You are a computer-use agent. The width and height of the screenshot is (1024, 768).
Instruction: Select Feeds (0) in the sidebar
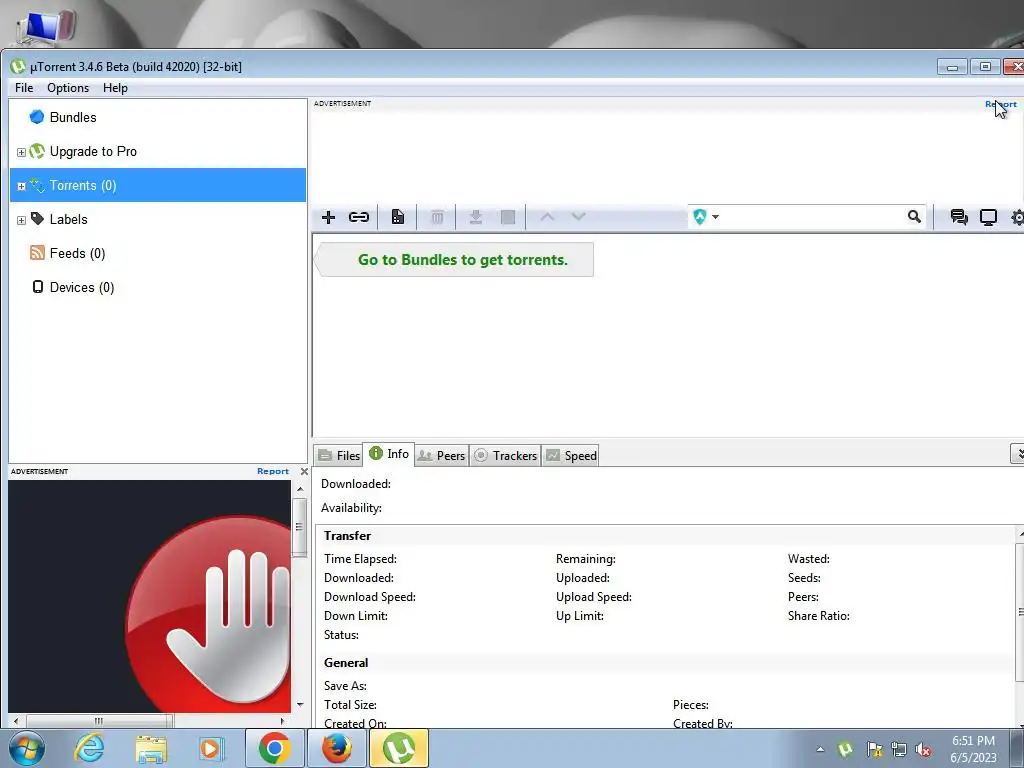tap(77, 253)
